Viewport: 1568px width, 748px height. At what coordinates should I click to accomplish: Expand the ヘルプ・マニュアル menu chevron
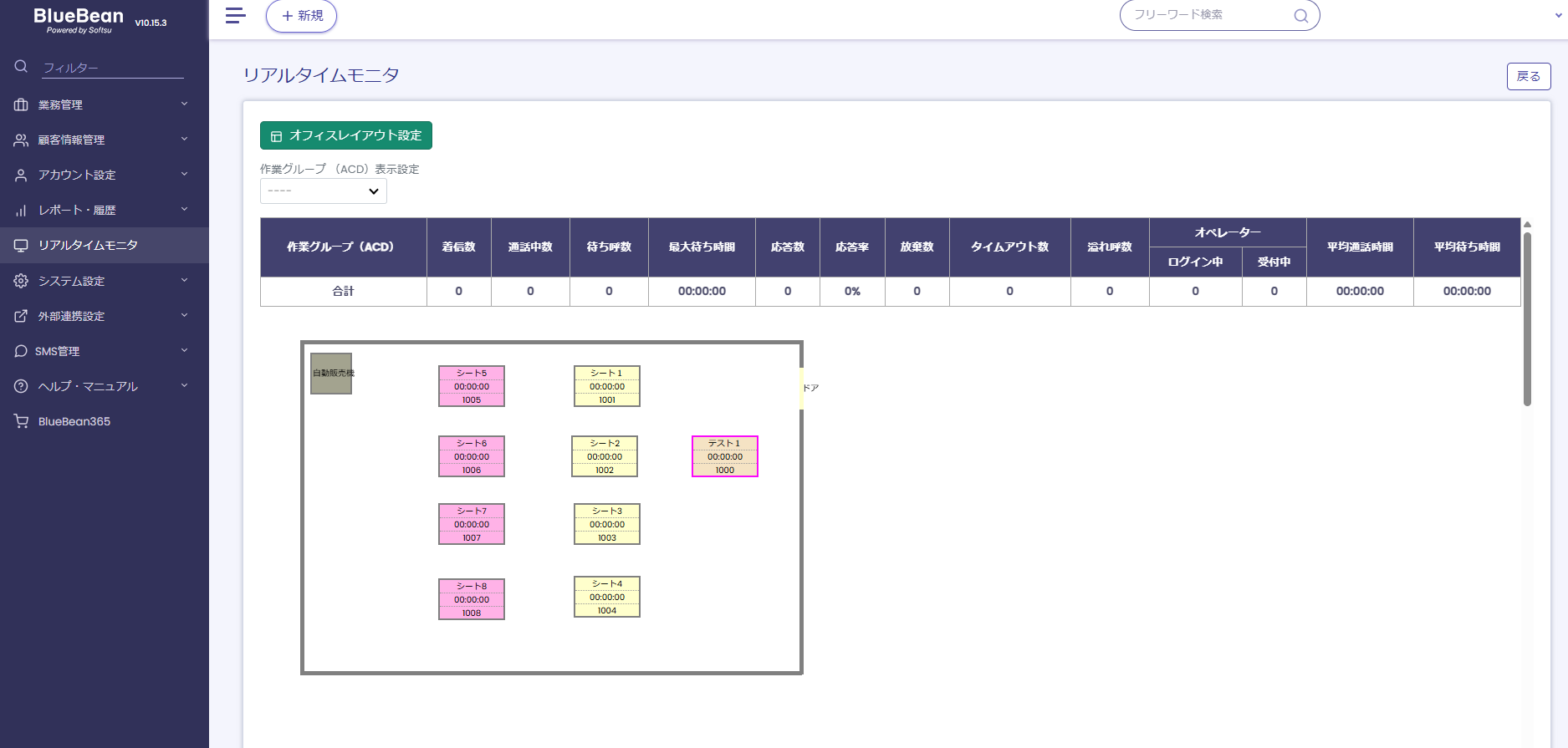coord(184,386)
